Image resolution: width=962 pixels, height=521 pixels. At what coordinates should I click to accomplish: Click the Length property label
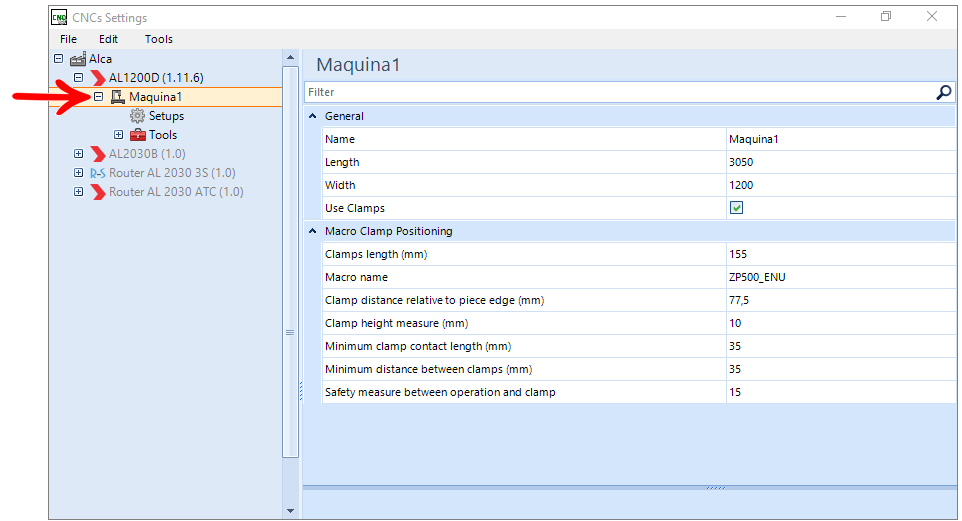point(342,162)
